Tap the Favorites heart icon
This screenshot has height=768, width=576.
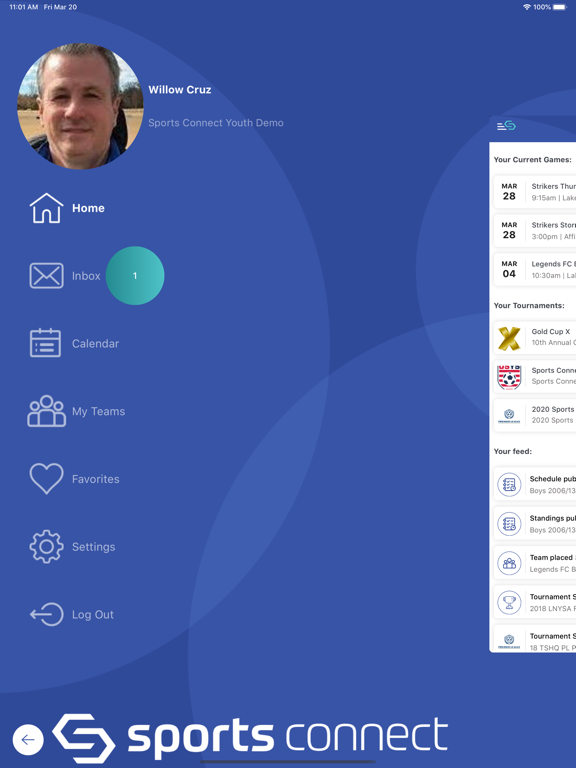point(47,479)
